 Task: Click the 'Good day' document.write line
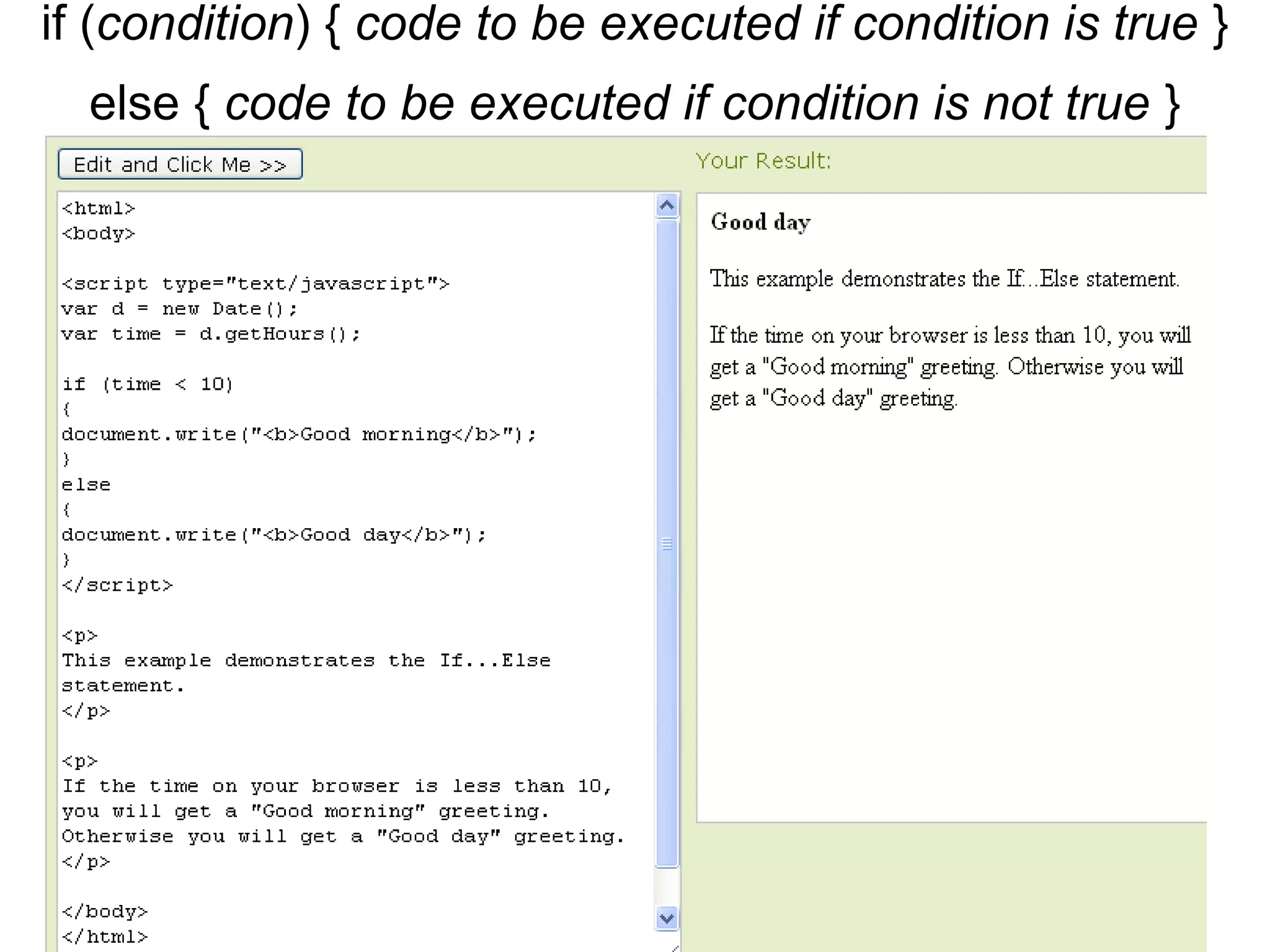click(x=274, y=535)
